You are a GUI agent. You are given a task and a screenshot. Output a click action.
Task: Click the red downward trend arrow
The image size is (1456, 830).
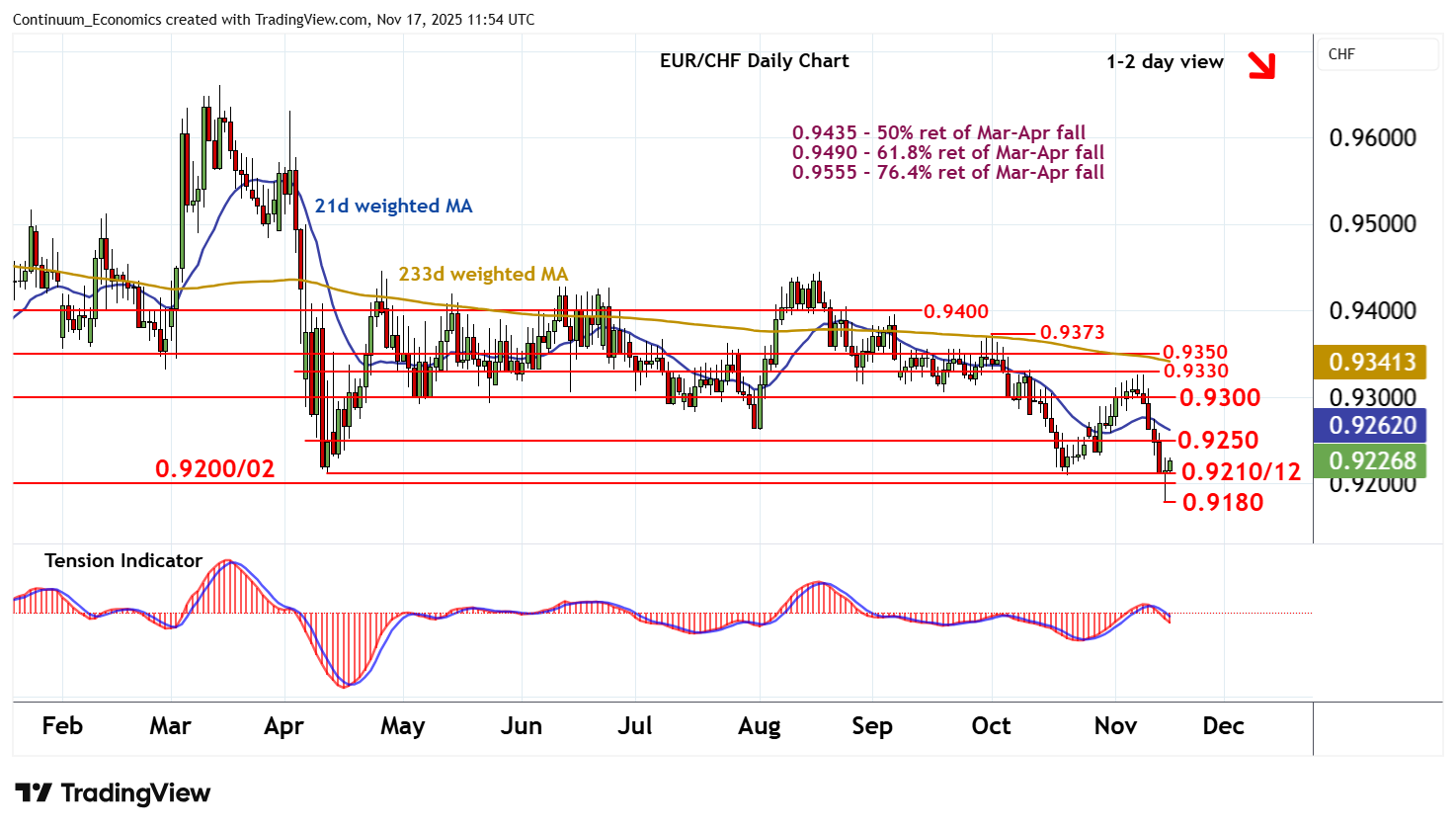tap(1260, 65)
